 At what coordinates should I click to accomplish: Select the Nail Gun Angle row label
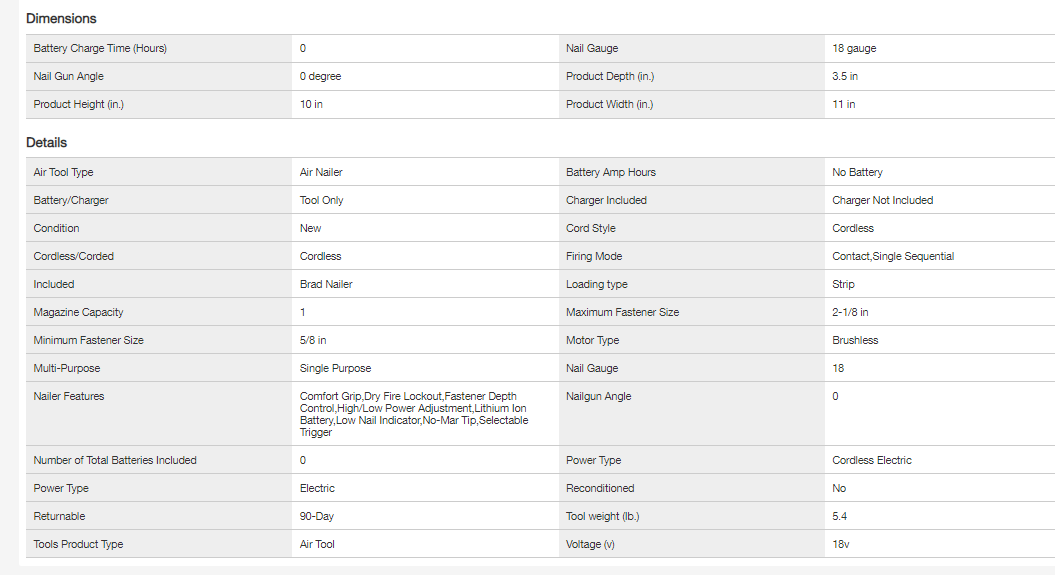(68, 76)
